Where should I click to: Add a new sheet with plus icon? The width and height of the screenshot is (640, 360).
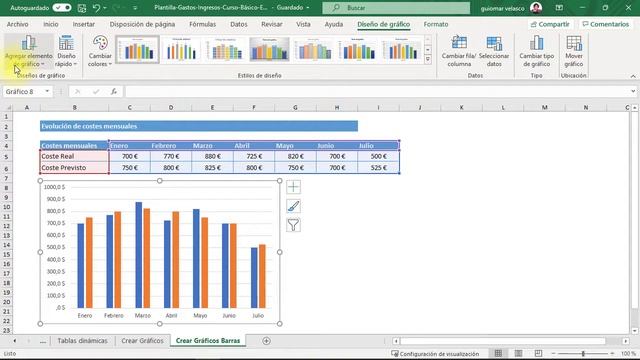[x=267, y=341]
